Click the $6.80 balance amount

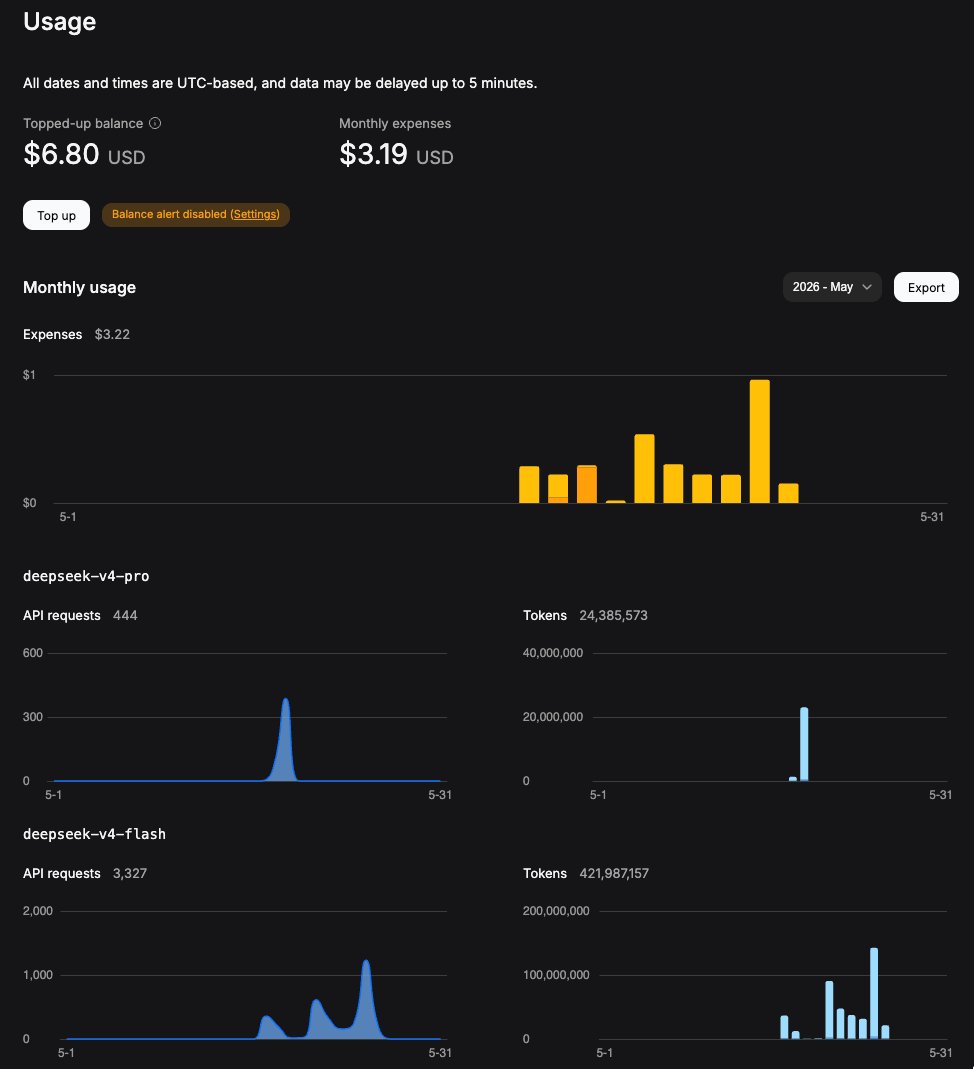61,154
